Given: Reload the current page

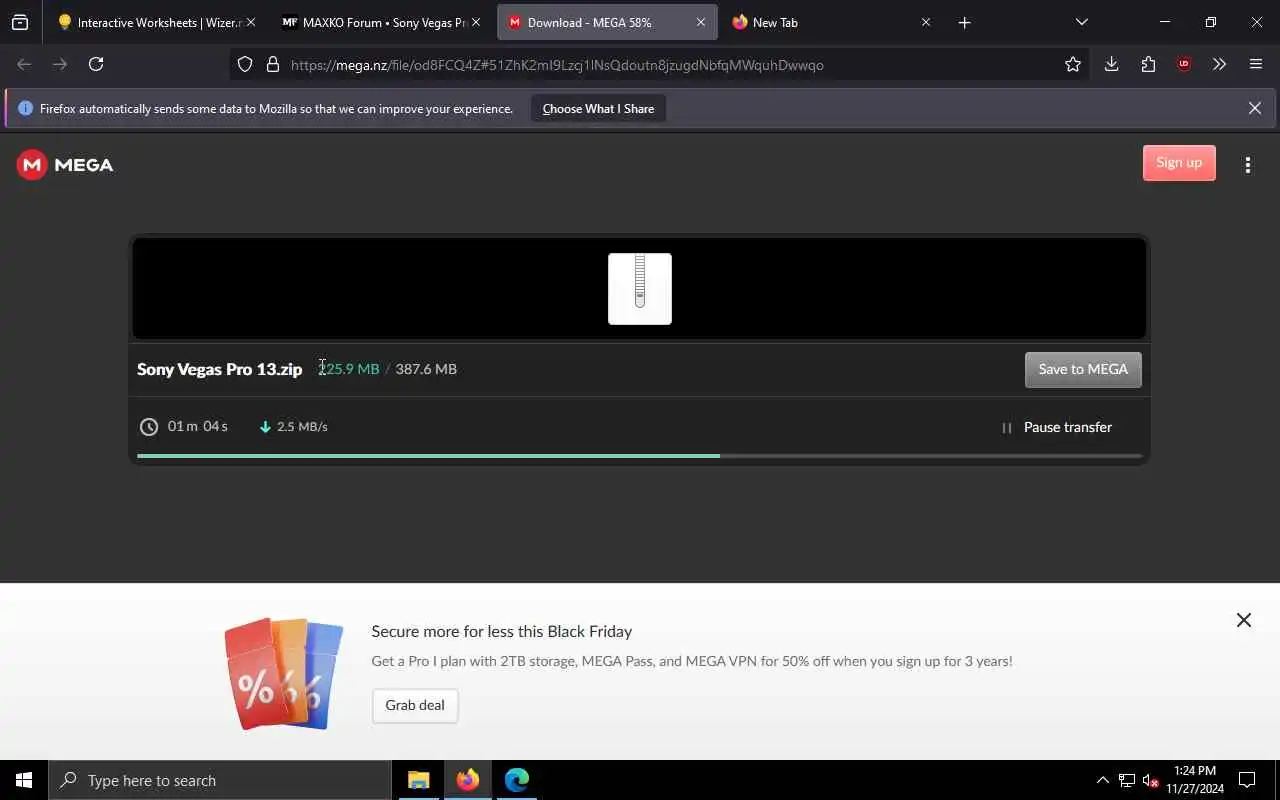Looking at the screenshot, I should [96, 64].
